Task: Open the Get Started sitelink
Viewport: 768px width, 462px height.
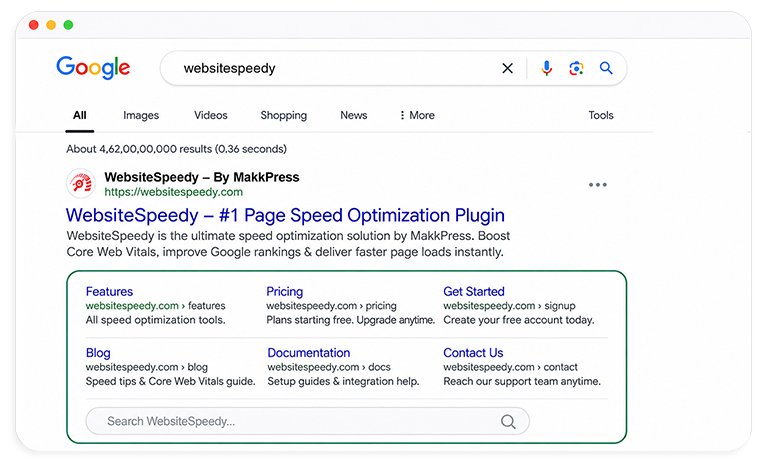Action: 474,292
